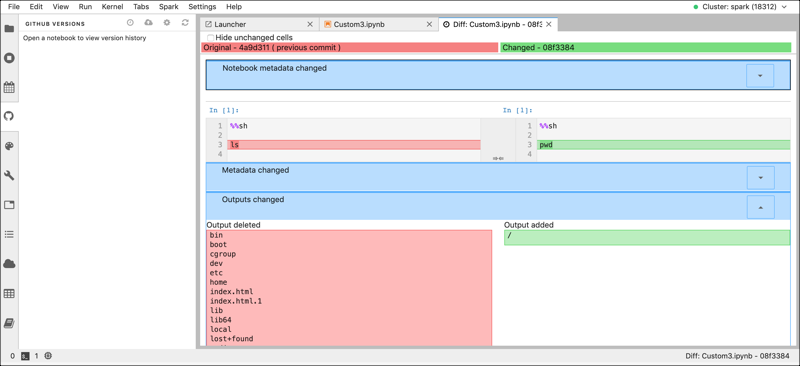
Task: Open the View menu
Action: [x=61, y=7]
